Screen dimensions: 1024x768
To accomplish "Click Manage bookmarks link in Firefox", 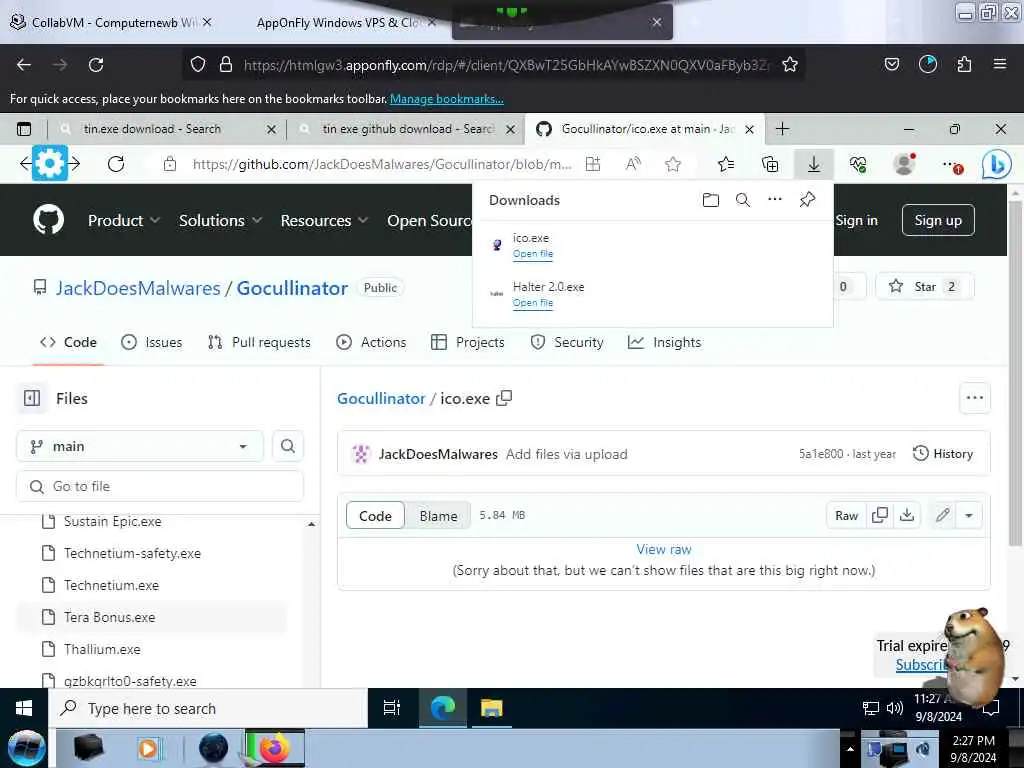I will tap(447, 99).
